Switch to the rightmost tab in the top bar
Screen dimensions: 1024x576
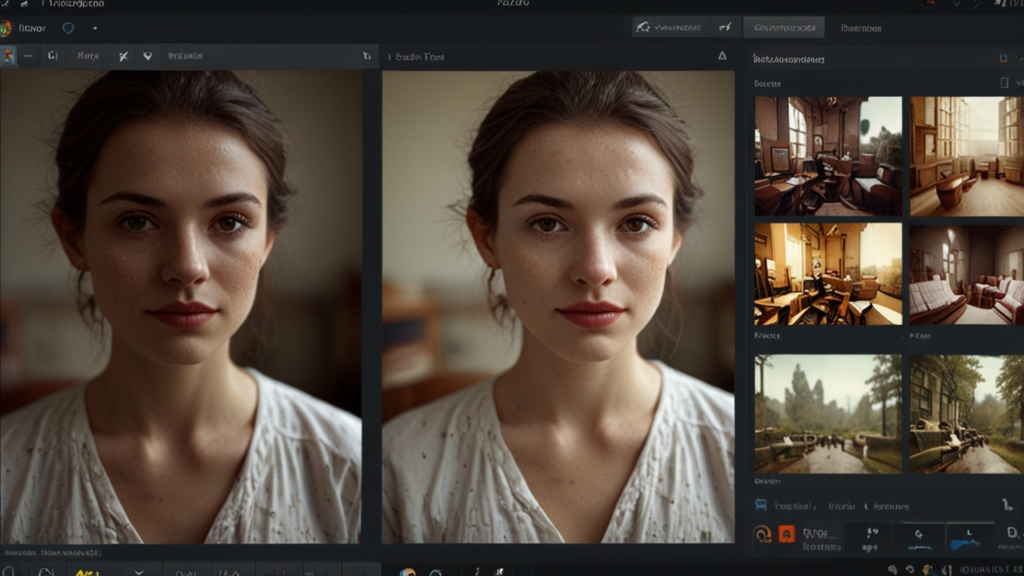click(x=861, y=27)
